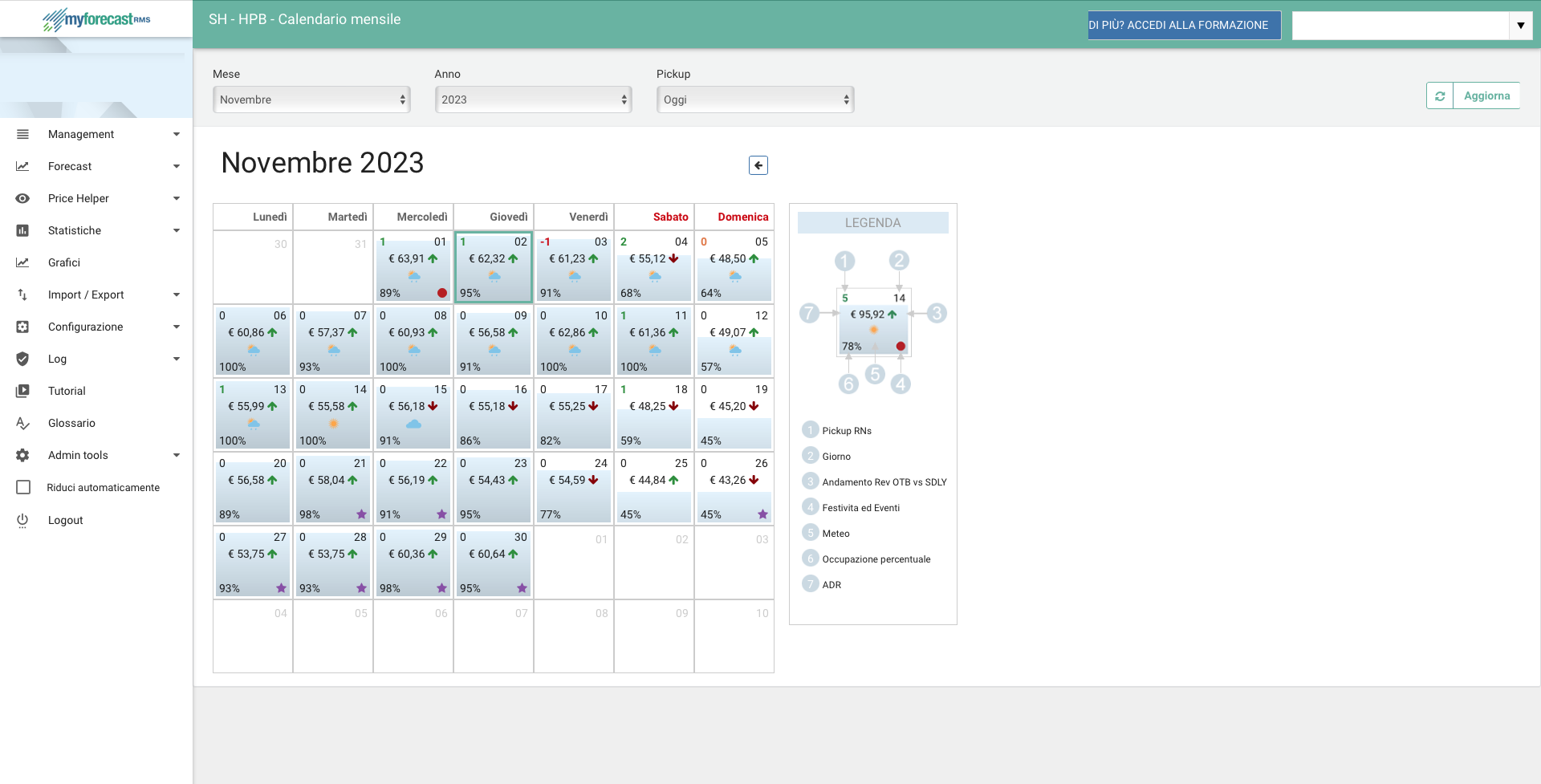Image resolution: width=1541 pixels, height=784 pixels.
Task: Select the Statistiche bar-chart icon
Action: 22,230
